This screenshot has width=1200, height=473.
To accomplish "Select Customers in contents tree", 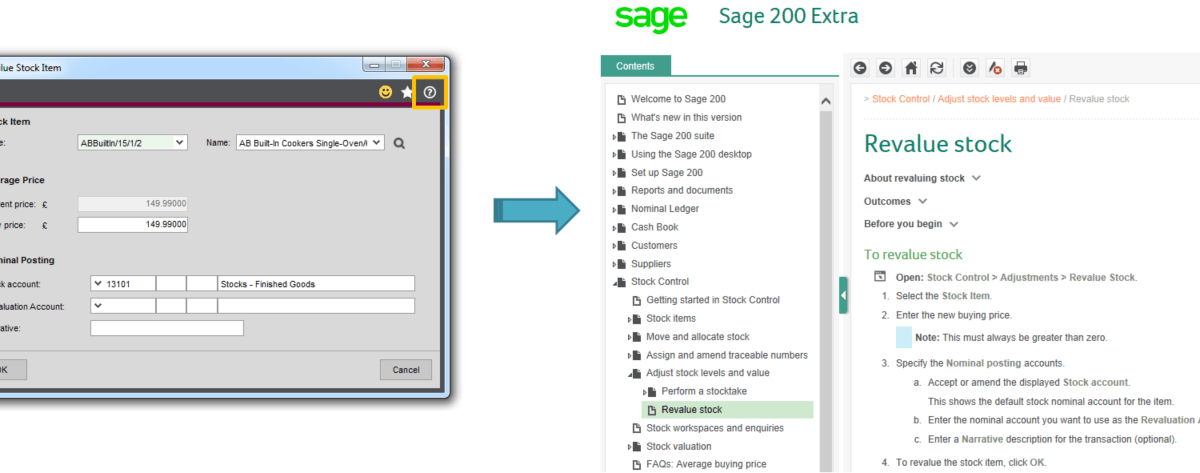I will [654, 245].
